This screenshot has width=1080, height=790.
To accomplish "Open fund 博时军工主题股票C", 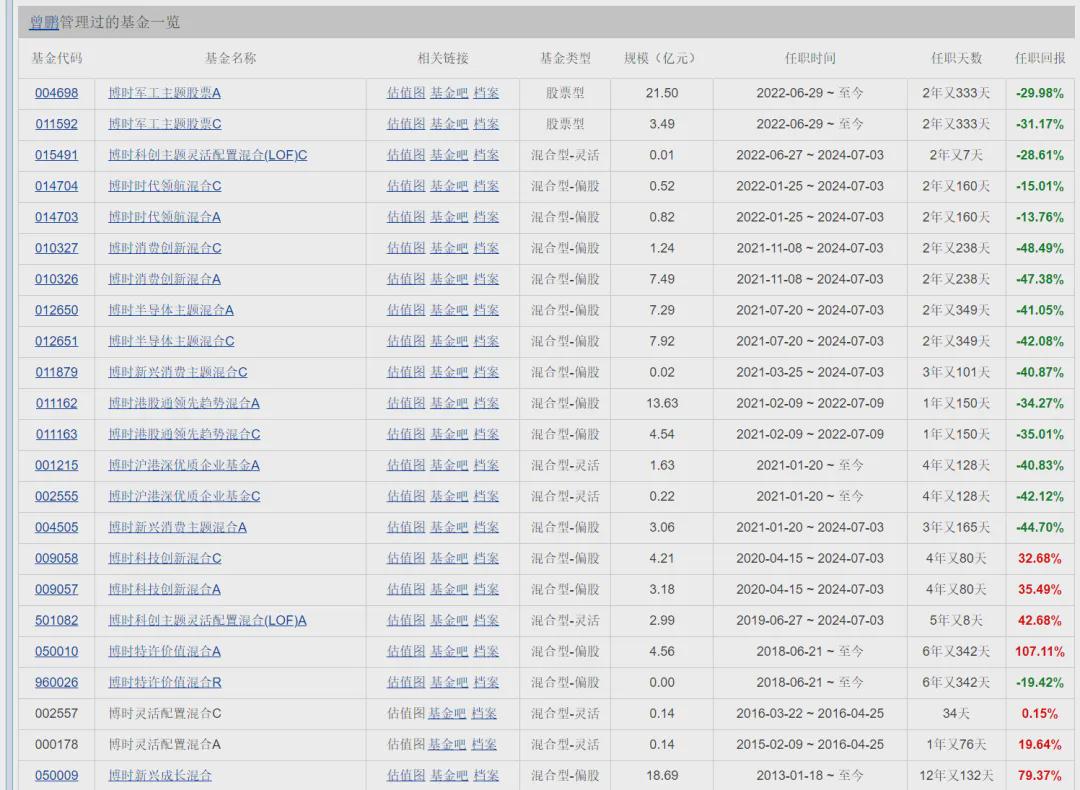I will pyautogui.click(x=165, y=124).
